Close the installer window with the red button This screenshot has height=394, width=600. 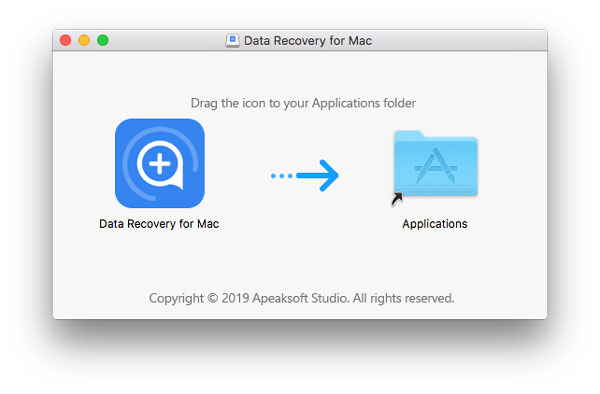65,40
